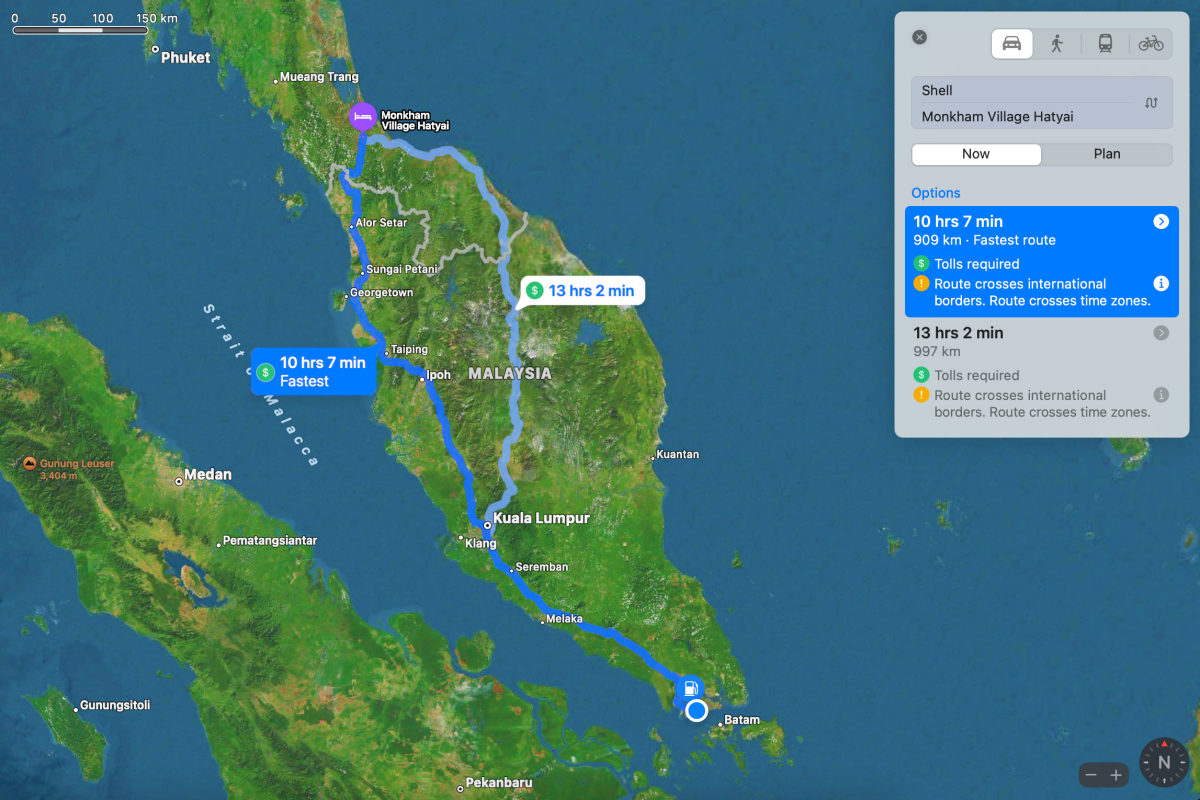1200x800 pixels.
Task: Click the 10 hrs 7 min Fastest callout
Action: click(x=313, y=372)
